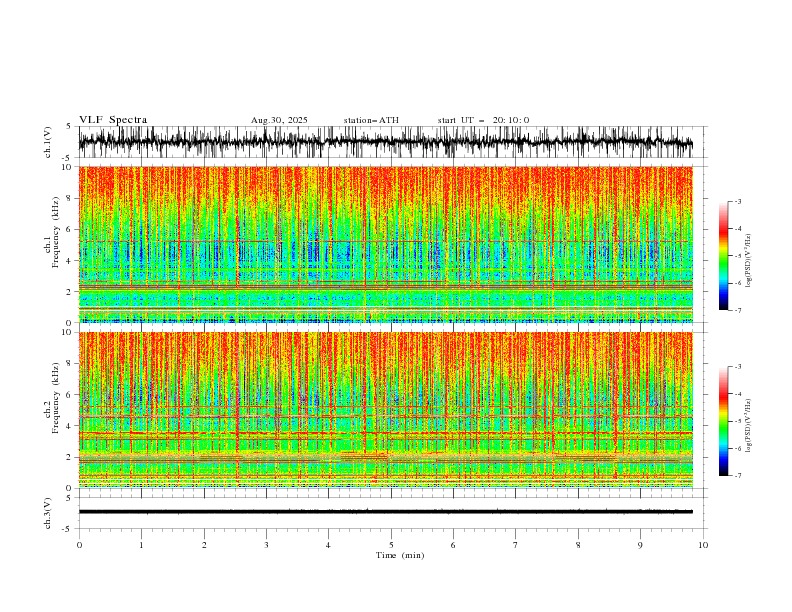Click the "3" tick label on time axis
Screen dimensions: 792x612
[266, 545]
